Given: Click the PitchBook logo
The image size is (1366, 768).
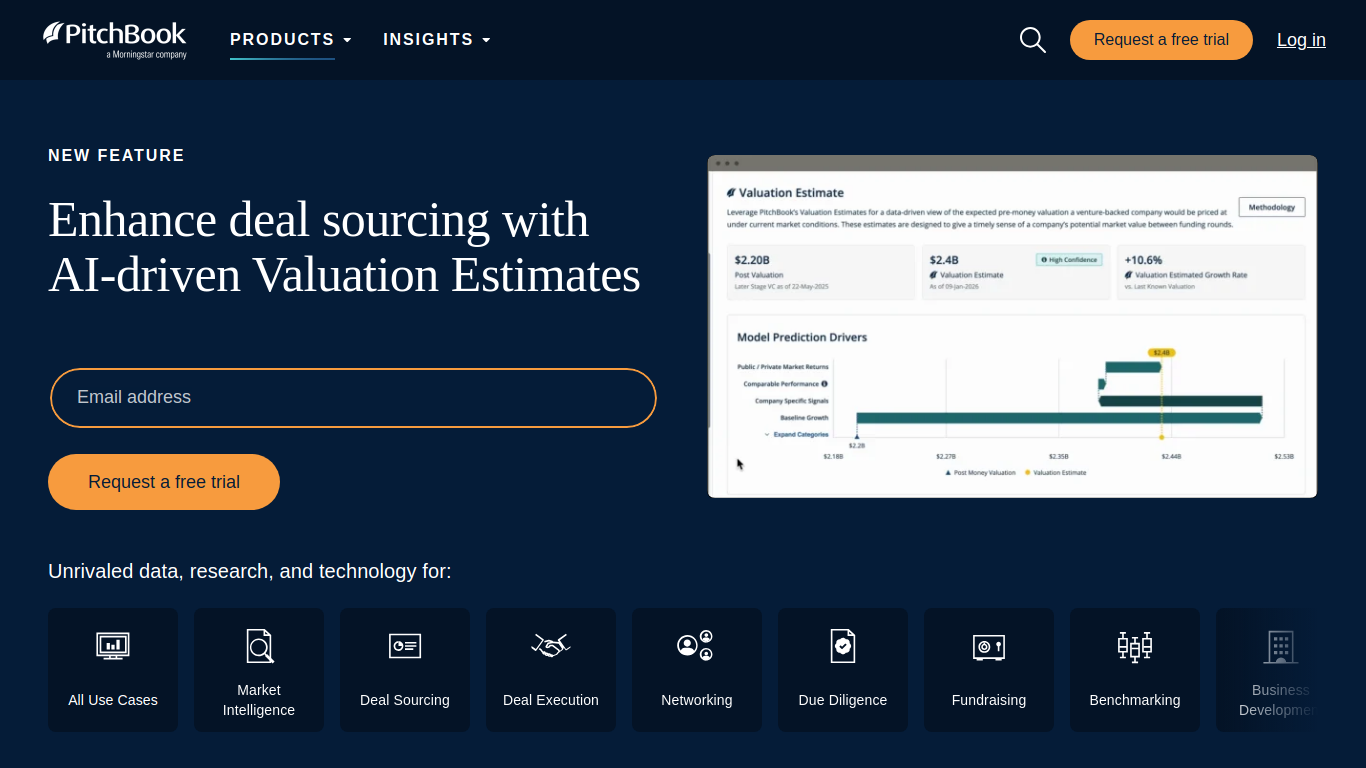Looking at the screenshot, I should pos(114,39).
